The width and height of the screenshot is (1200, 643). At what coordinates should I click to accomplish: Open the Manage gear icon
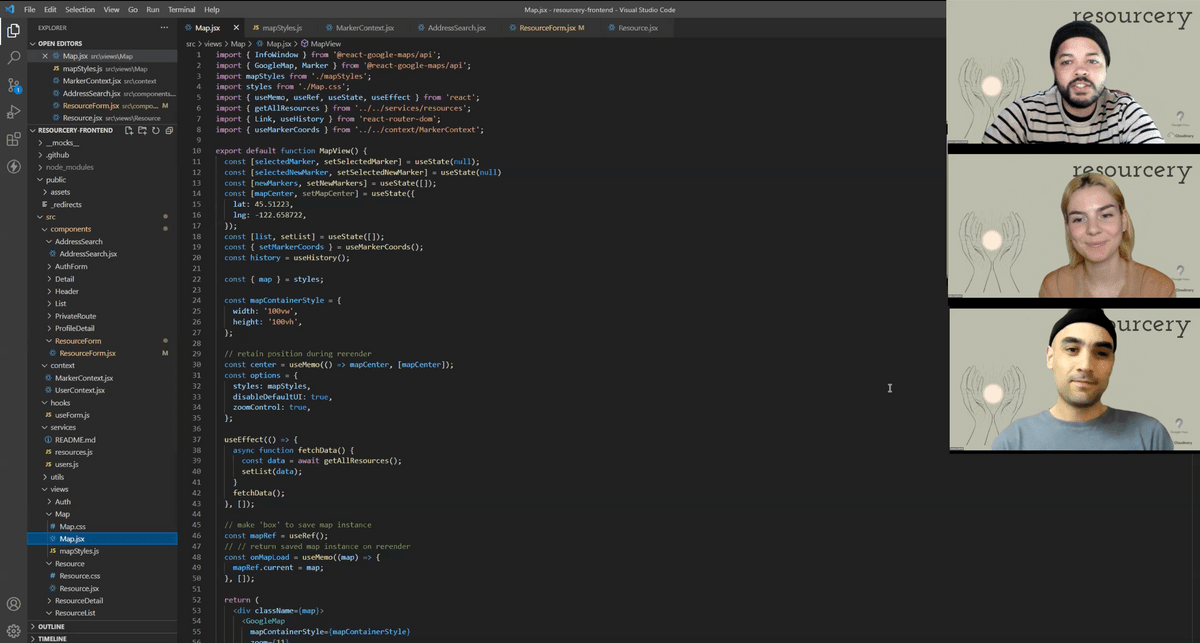coord(14,631)
